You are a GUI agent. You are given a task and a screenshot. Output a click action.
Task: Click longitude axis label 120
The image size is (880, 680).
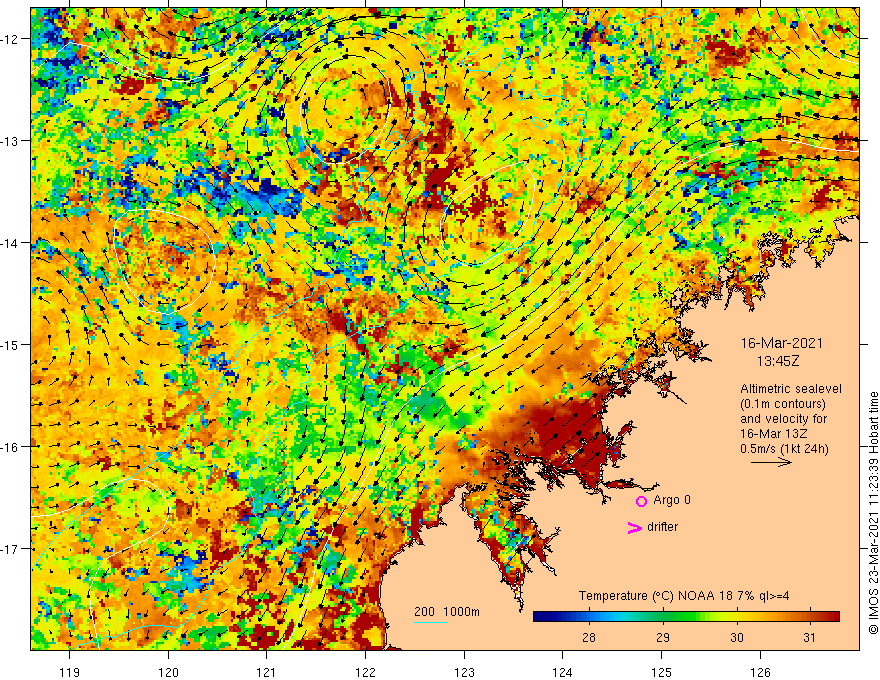pyautogui.click(x=168, y=673)
